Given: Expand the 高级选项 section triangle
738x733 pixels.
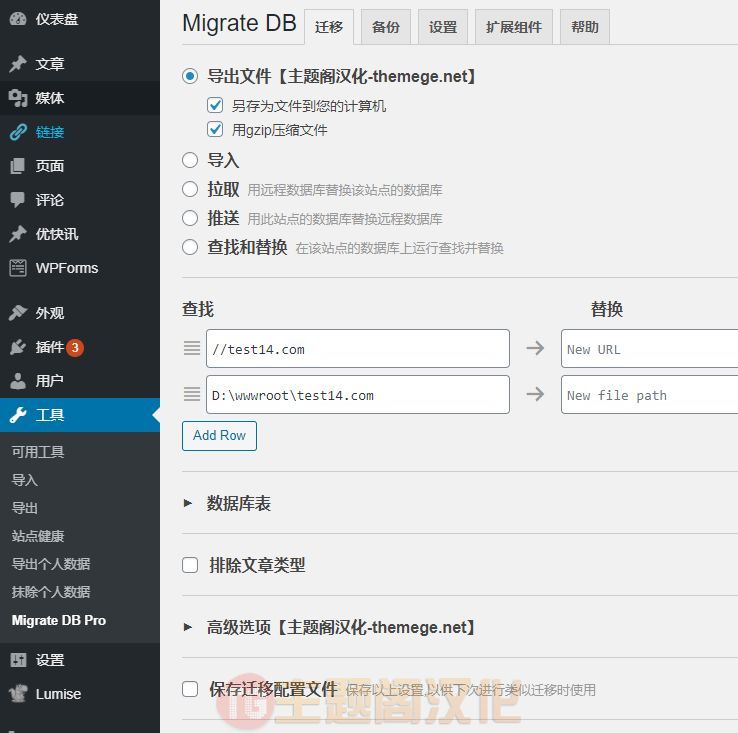Looking at the screenshot, I should pos(188,627).
